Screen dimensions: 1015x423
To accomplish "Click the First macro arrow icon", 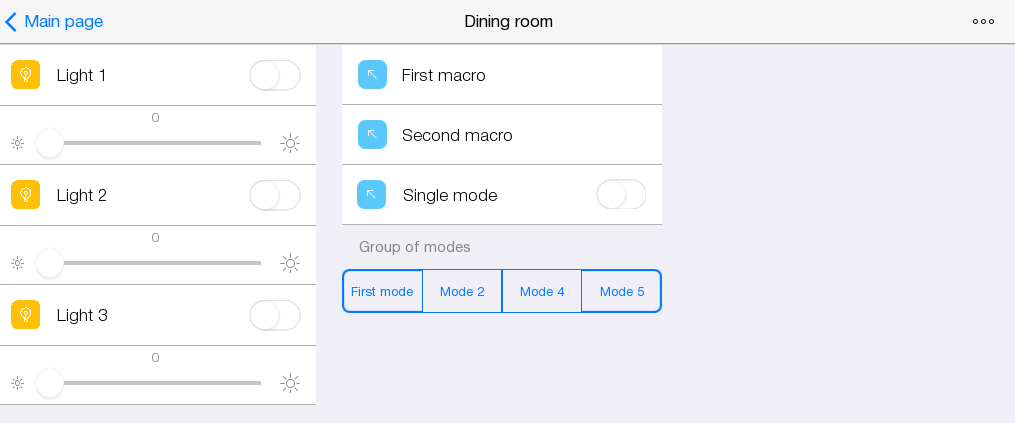I will tap(372, 75).
